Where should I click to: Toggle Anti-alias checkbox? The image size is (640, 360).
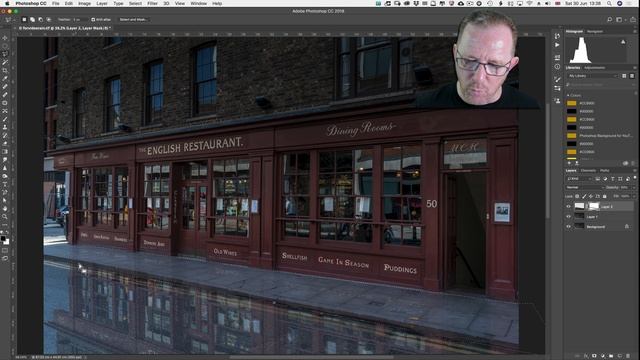[93, 20]
